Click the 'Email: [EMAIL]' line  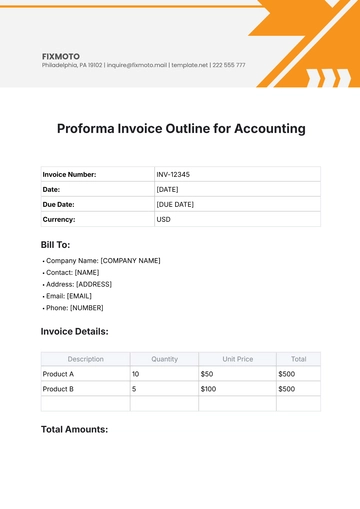(67, 296)
